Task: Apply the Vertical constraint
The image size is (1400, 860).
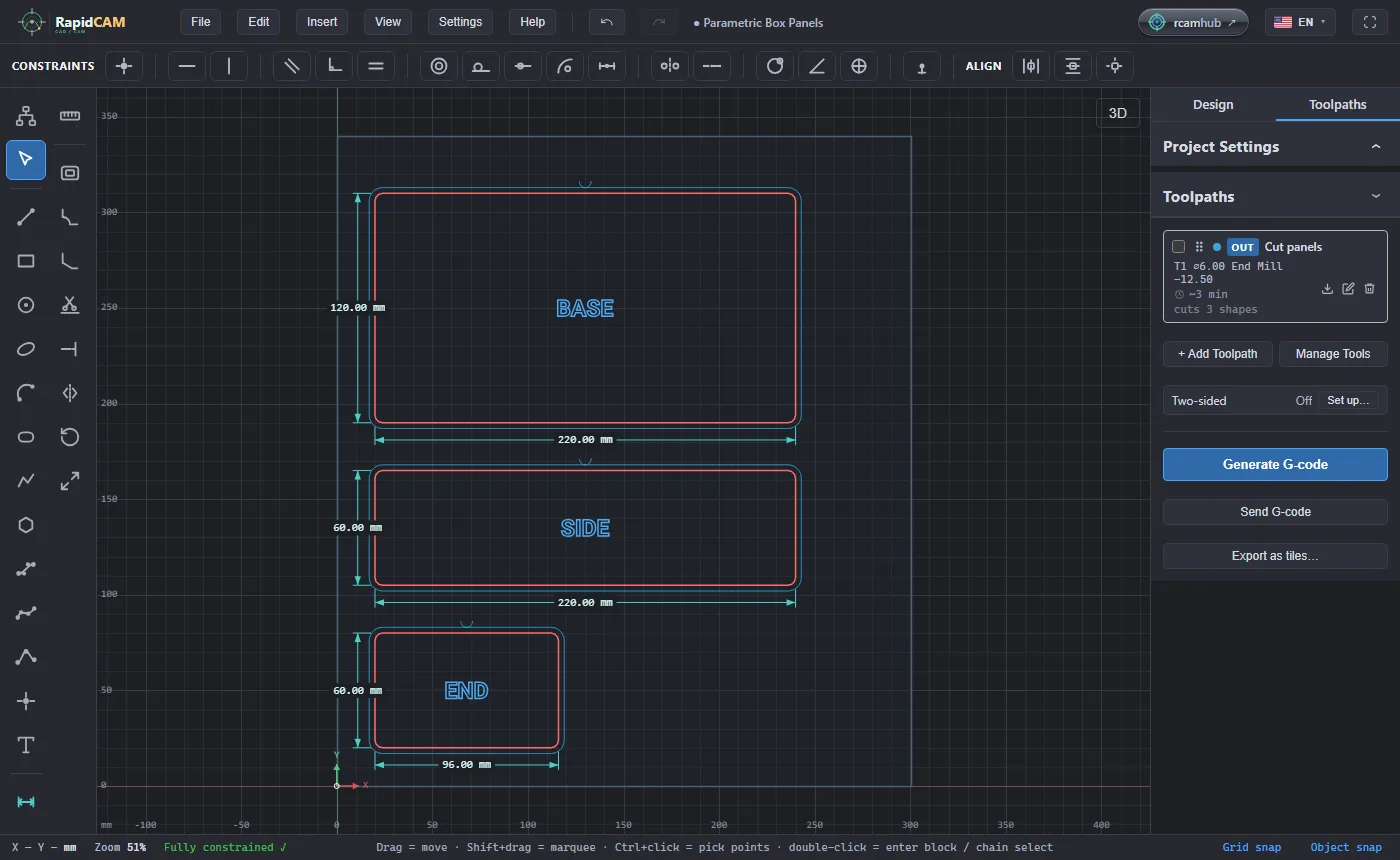Action: (x=229, y=66)
